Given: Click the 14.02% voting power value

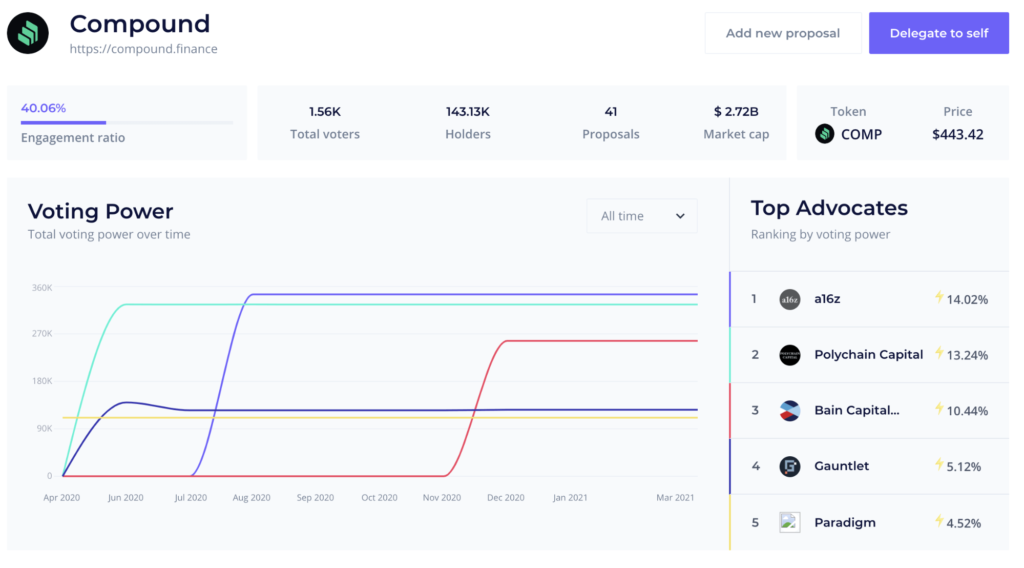Looking at the screenshot, I should pos(967,300).
